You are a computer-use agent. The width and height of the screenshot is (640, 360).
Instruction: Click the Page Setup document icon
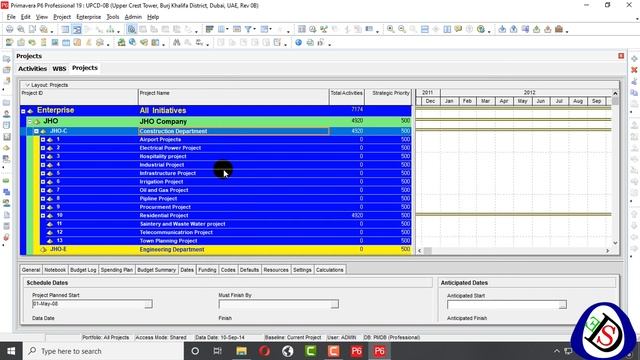point(32,29)
